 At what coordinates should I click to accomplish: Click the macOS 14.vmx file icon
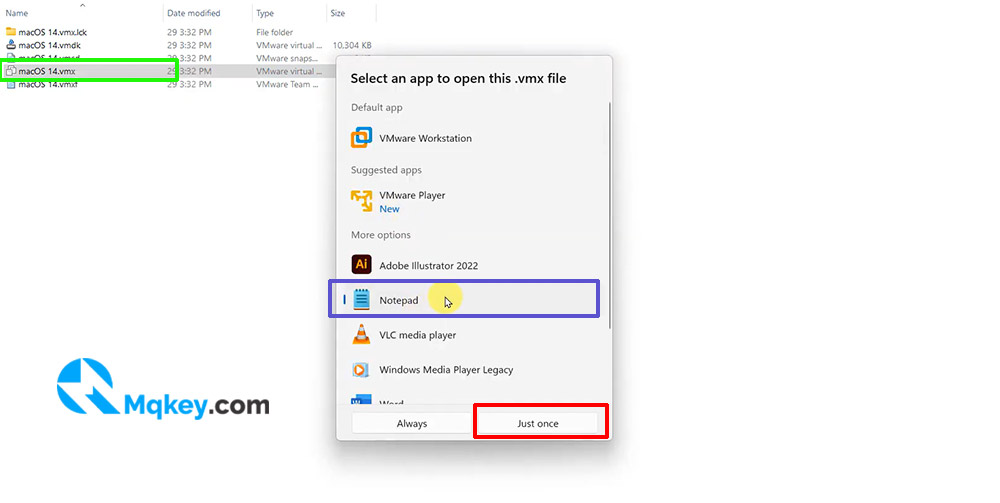[x=10, y=71]
